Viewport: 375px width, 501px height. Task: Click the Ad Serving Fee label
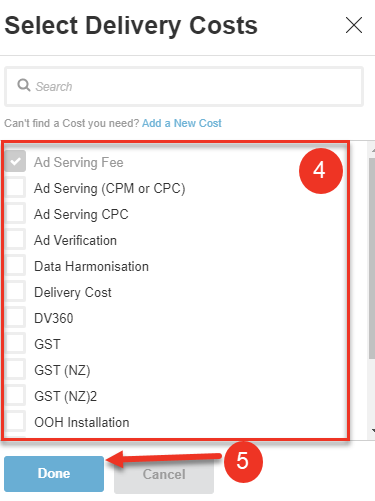(79, 162)
